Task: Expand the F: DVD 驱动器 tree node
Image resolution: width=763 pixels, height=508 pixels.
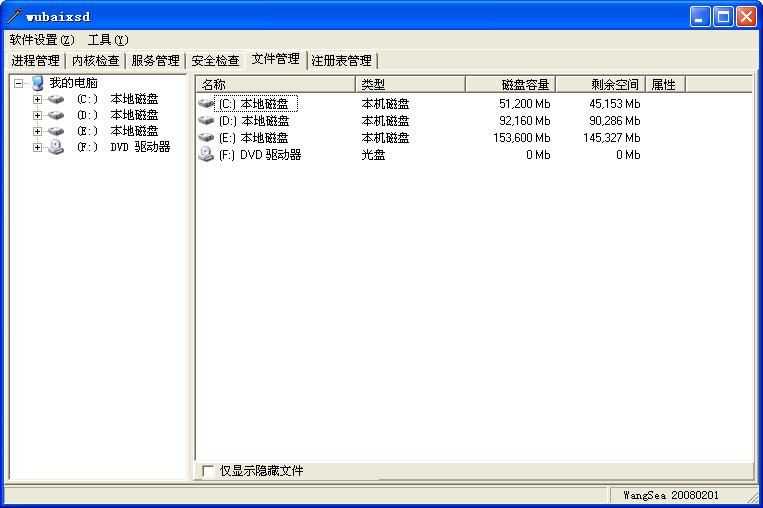Action: coord(38,147)
